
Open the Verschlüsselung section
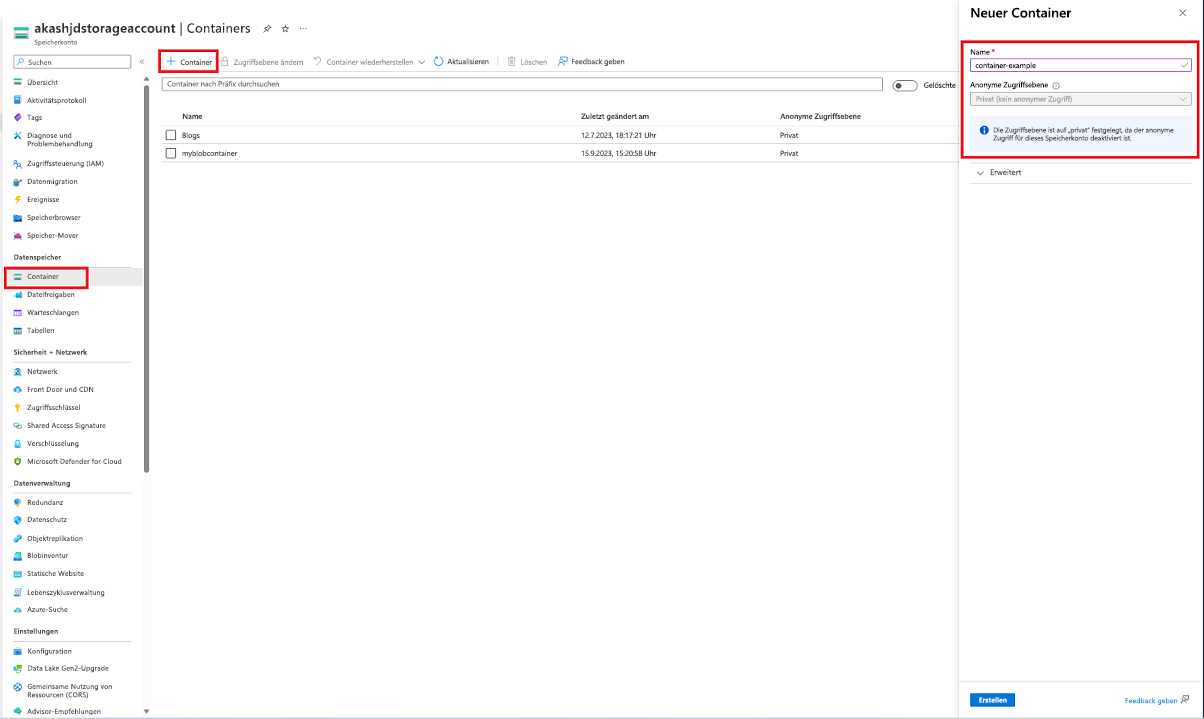point(53,443)
